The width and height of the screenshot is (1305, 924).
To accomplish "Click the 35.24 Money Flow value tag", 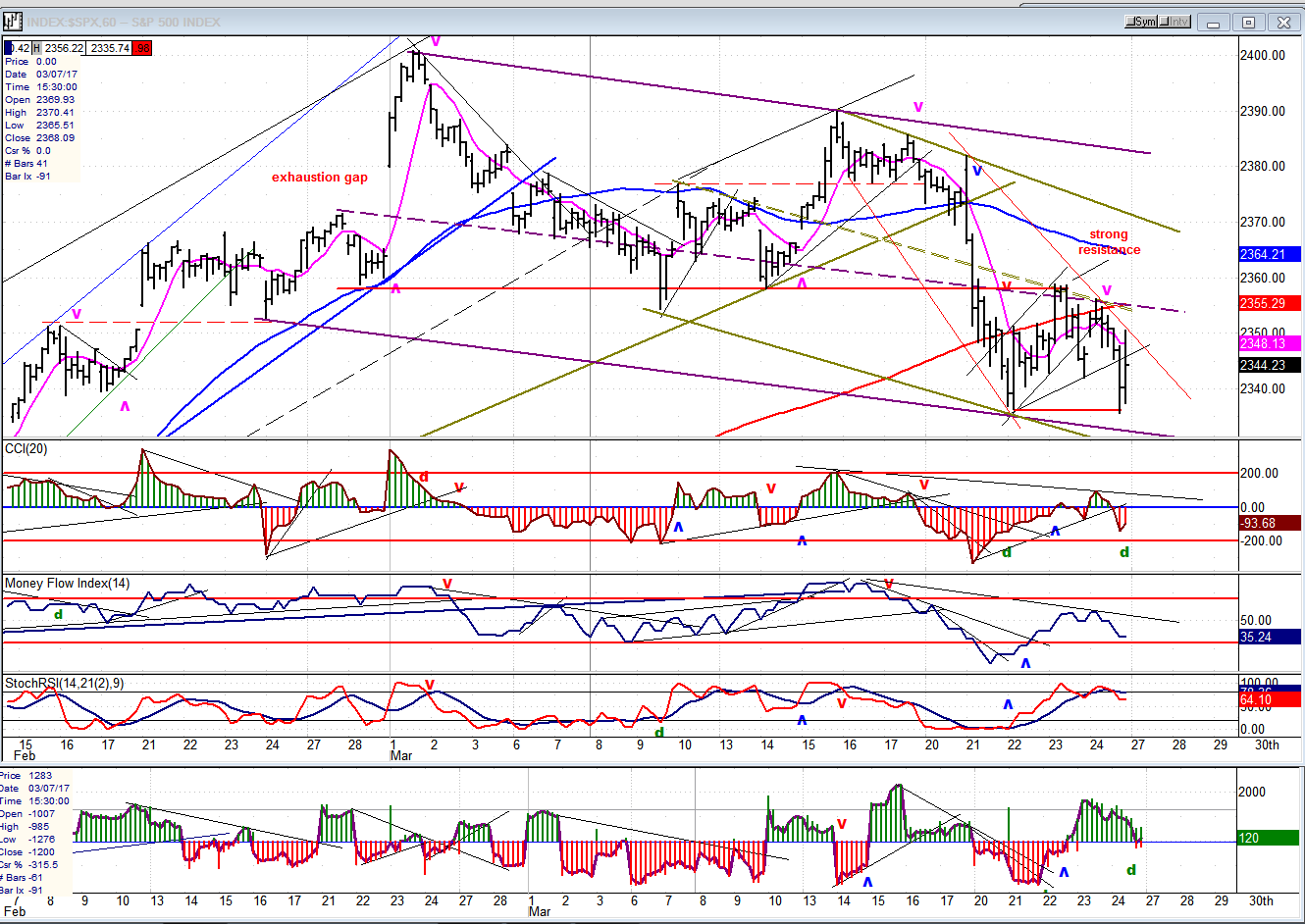I will click(x=1270, y=637).
